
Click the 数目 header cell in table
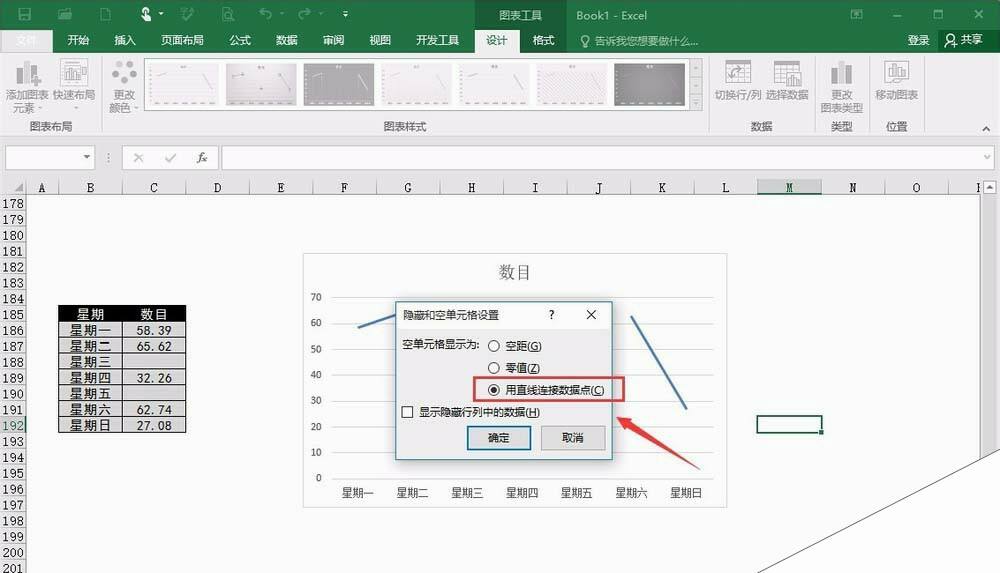click(x=154, y=314)
